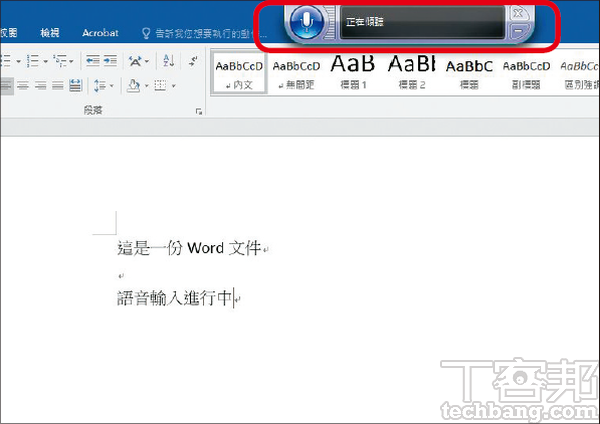The image size is (600, 424).
Task: Apply the 標題 style
Action: tap(469, 73)
